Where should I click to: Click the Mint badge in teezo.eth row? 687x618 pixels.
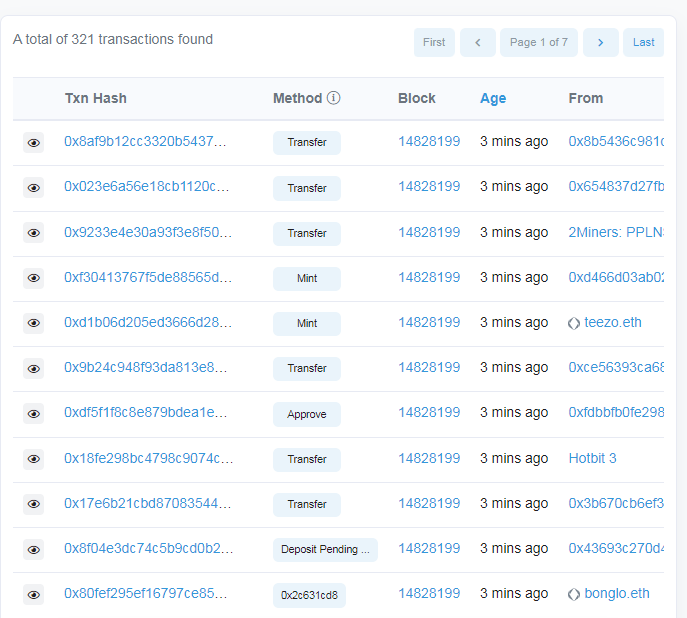point(307,324)
